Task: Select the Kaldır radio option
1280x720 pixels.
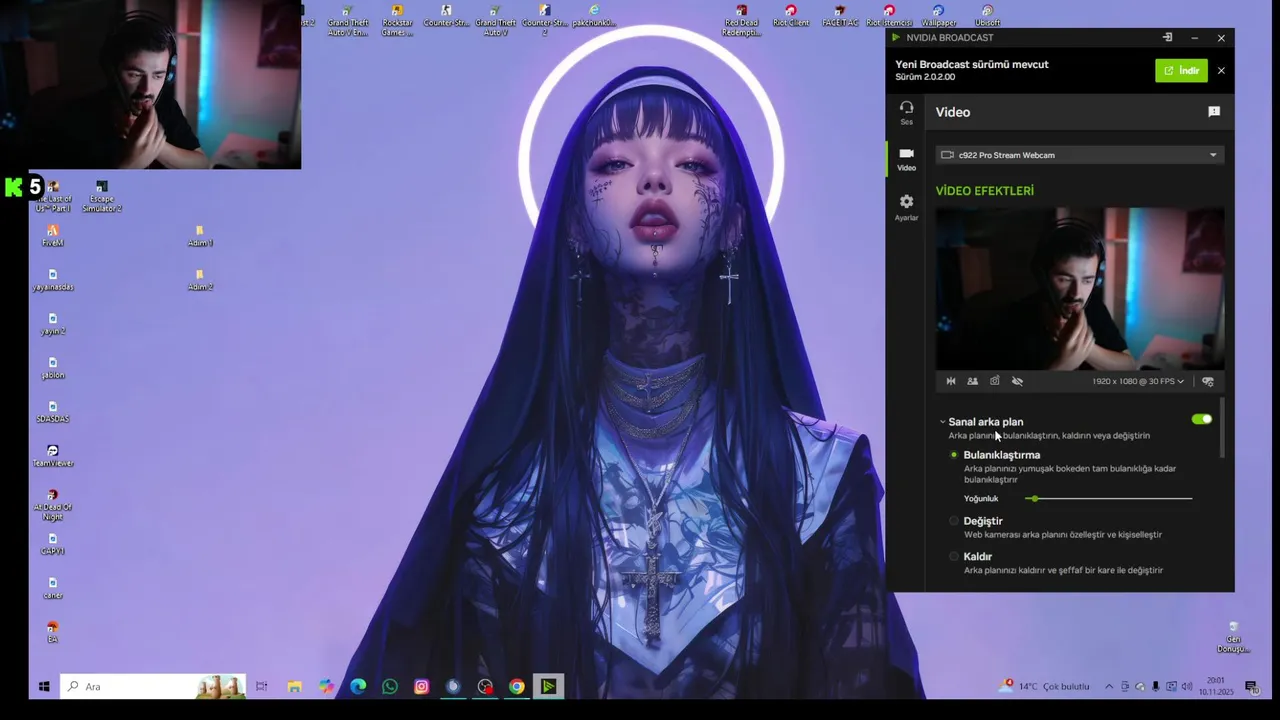Action: point(954,557)
